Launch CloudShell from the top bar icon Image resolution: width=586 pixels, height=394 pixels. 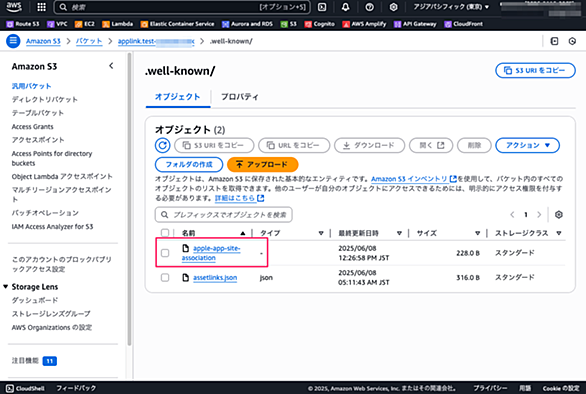point(322,7)
